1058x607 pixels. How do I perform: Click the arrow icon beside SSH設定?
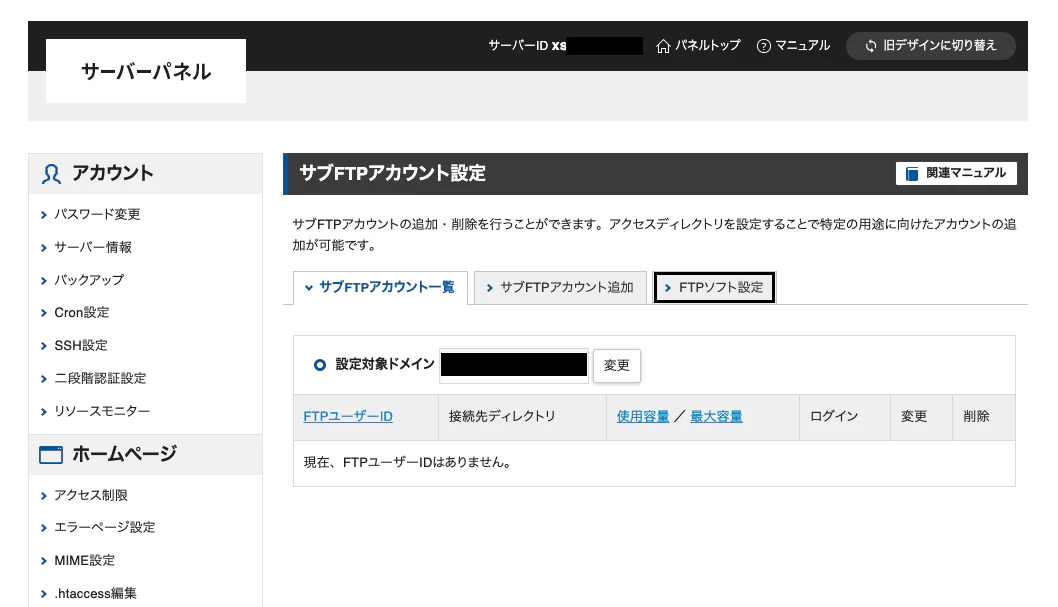pyautogui.click(x=43, y=345)
